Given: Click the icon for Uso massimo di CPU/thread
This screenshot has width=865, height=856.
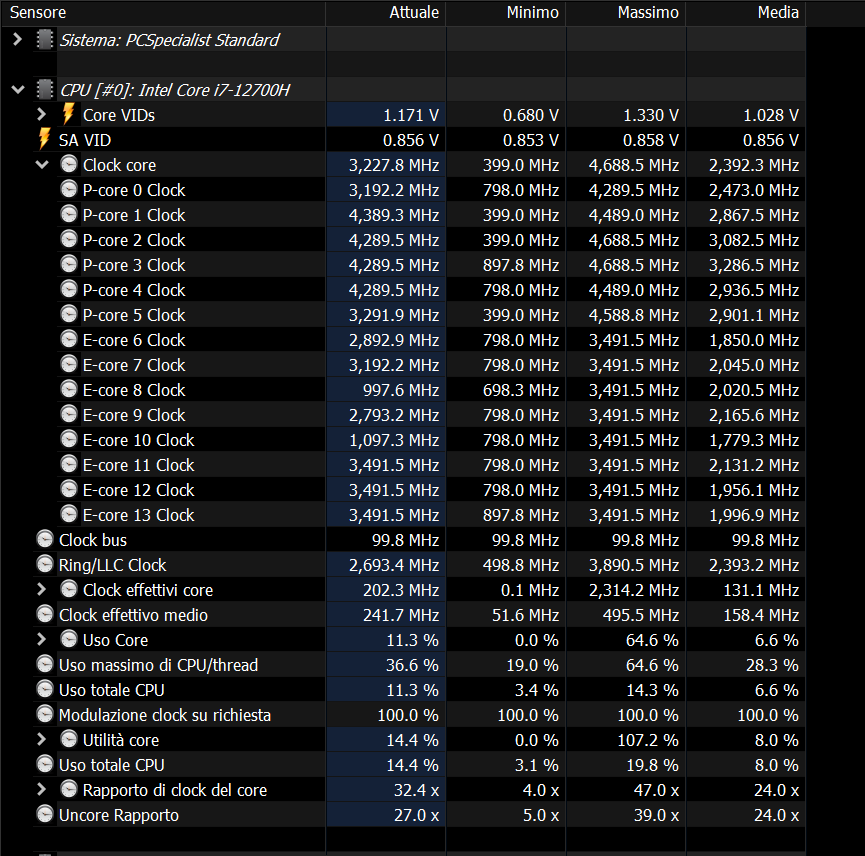Looking at the screenshot, I should [x=45, y=664].
